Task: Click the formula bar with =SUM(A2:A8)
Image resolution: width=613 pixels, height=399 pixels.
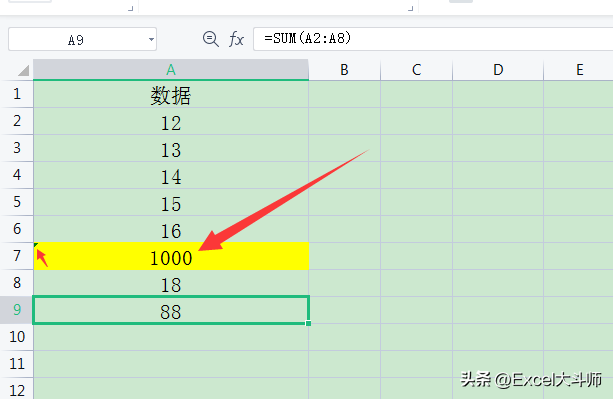Action: tap(433, 39)
